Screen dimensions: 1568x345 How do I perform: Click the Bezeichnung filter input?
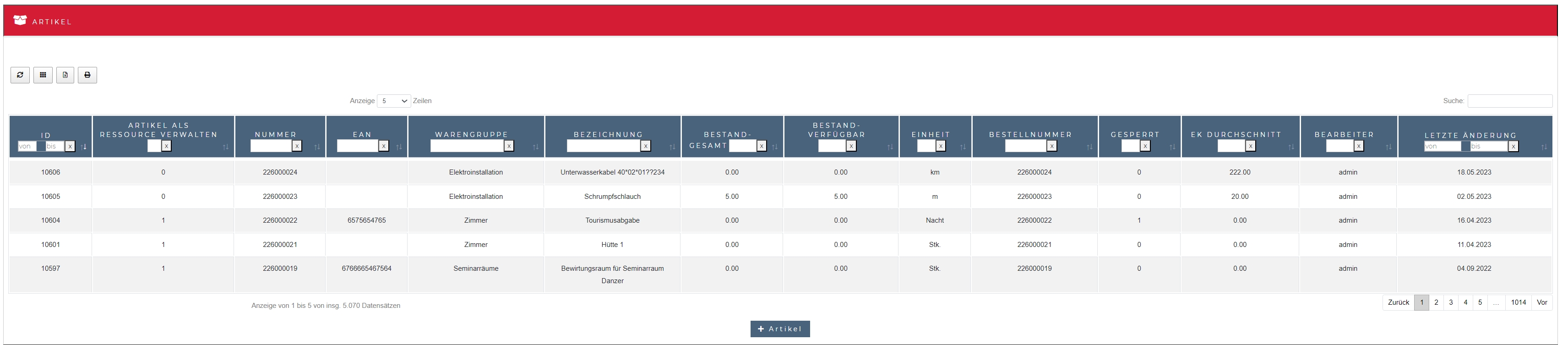point(604,146)
